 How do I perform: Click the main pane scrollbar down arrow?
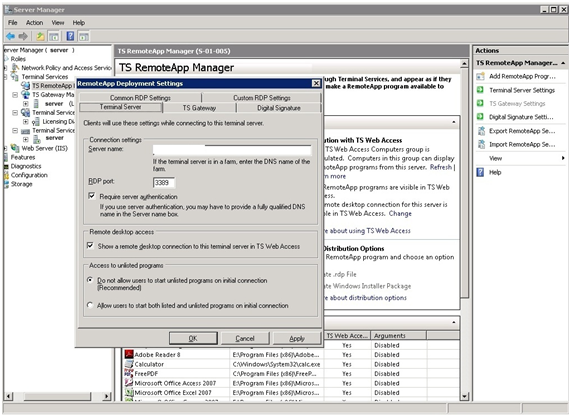tap(464, 396)
